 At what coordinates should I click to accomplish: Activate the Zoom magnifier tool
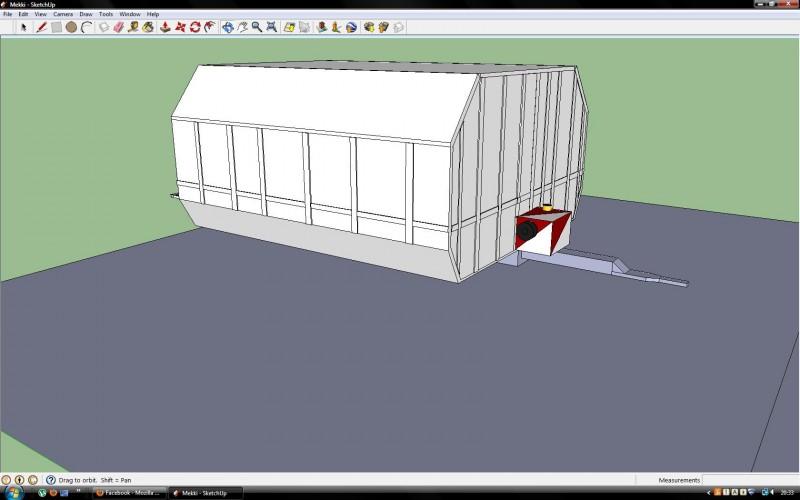(x=257, y=27)
